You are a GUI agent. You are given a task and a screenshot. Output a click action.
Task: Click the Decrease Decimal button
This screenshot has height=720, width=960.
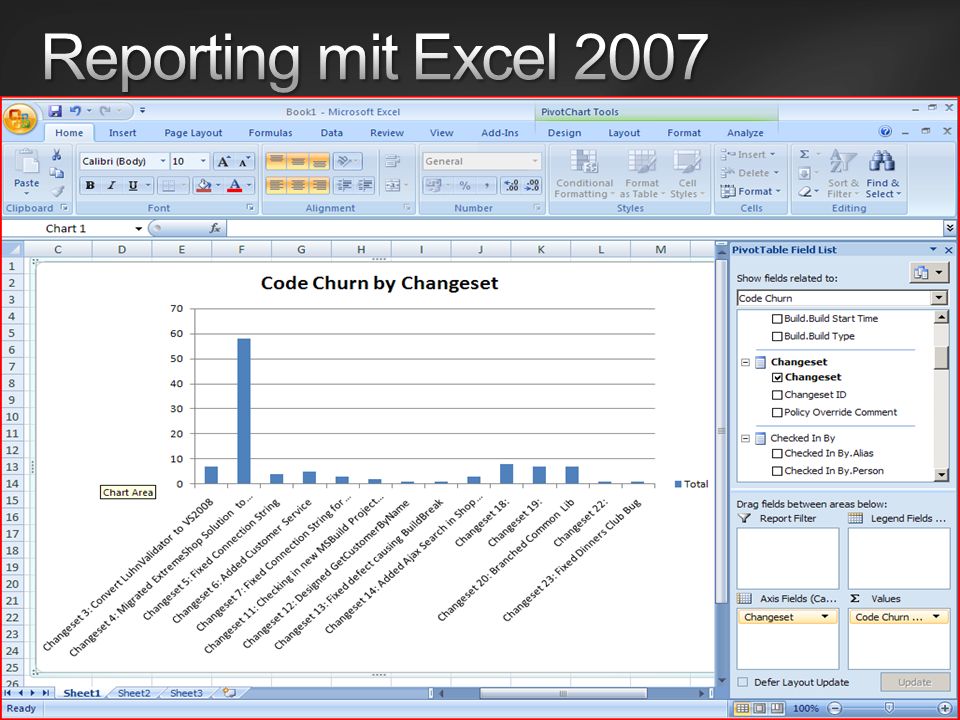point(532,186)
